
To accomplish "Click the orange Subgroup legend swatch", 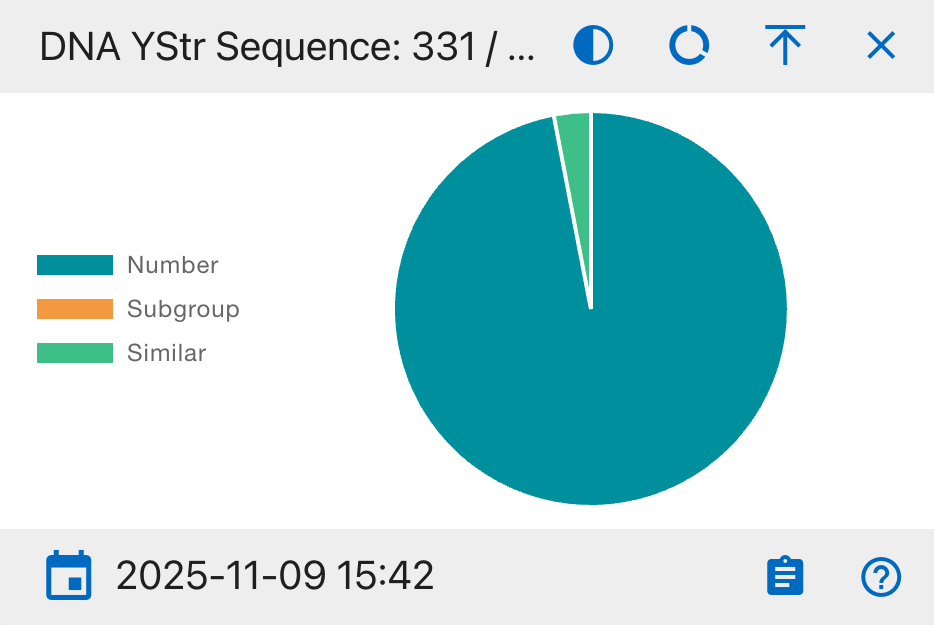I will 75,309.
